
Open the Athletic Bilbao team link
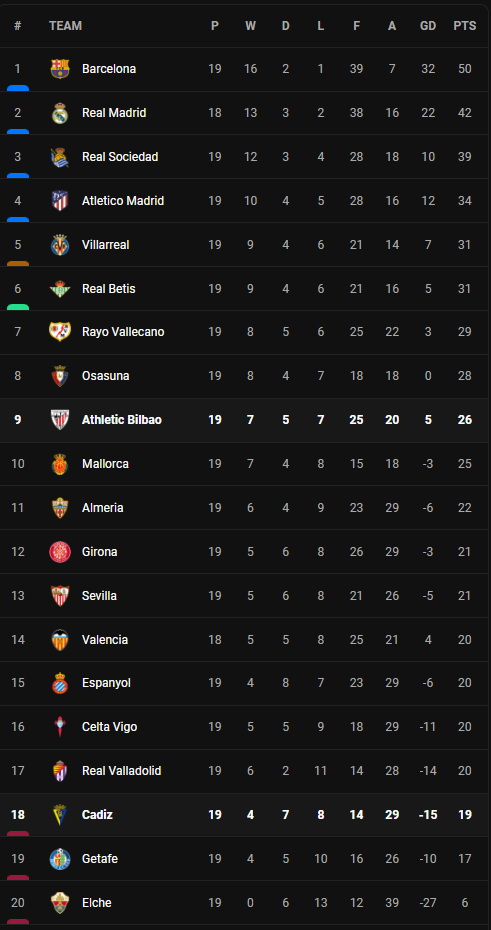pyautogui.click(x=122, y=420)
